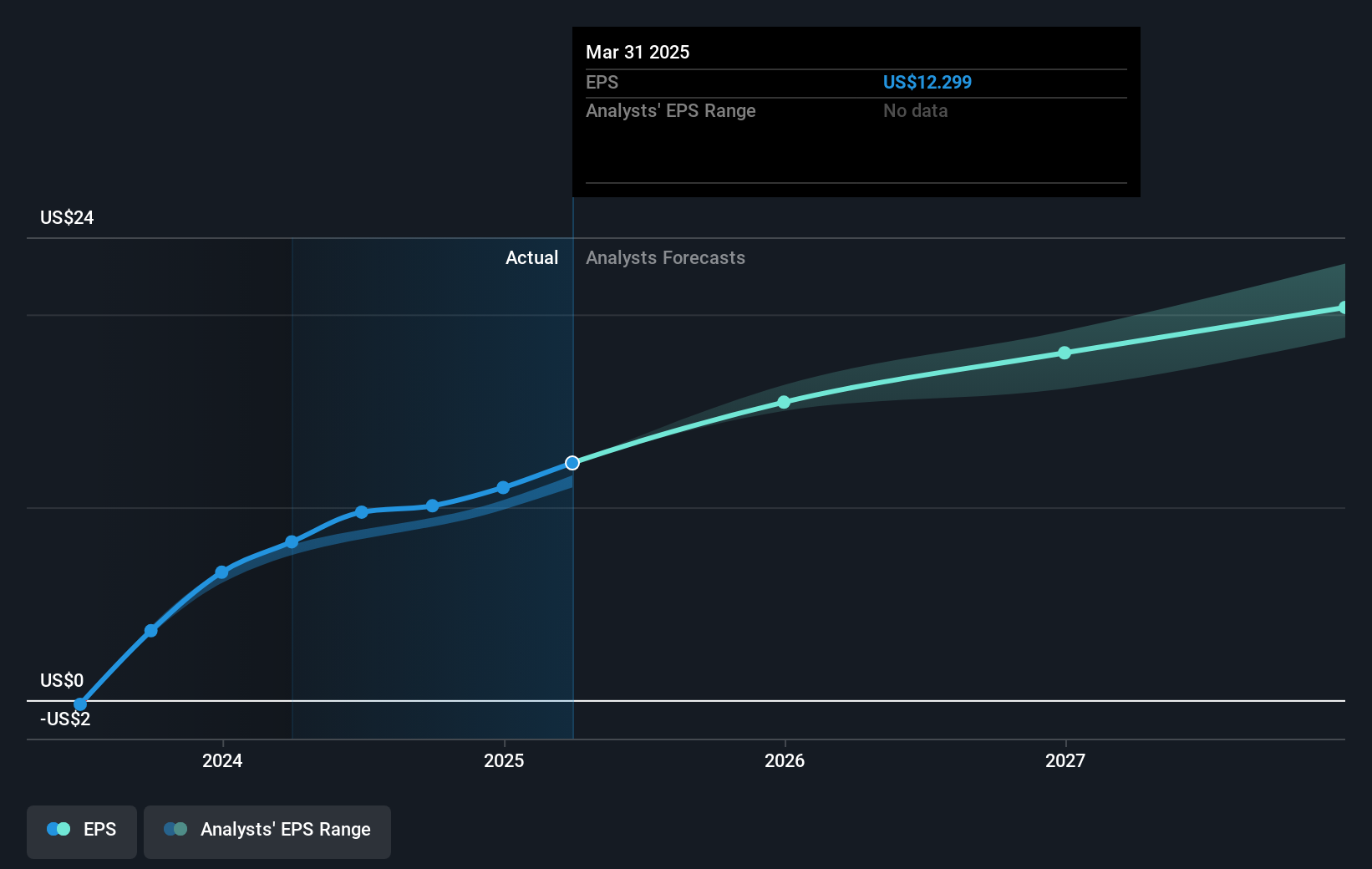1372x869 pixels.
Task: Select the 2027 forecast data point
Action: click(1065, 353)
